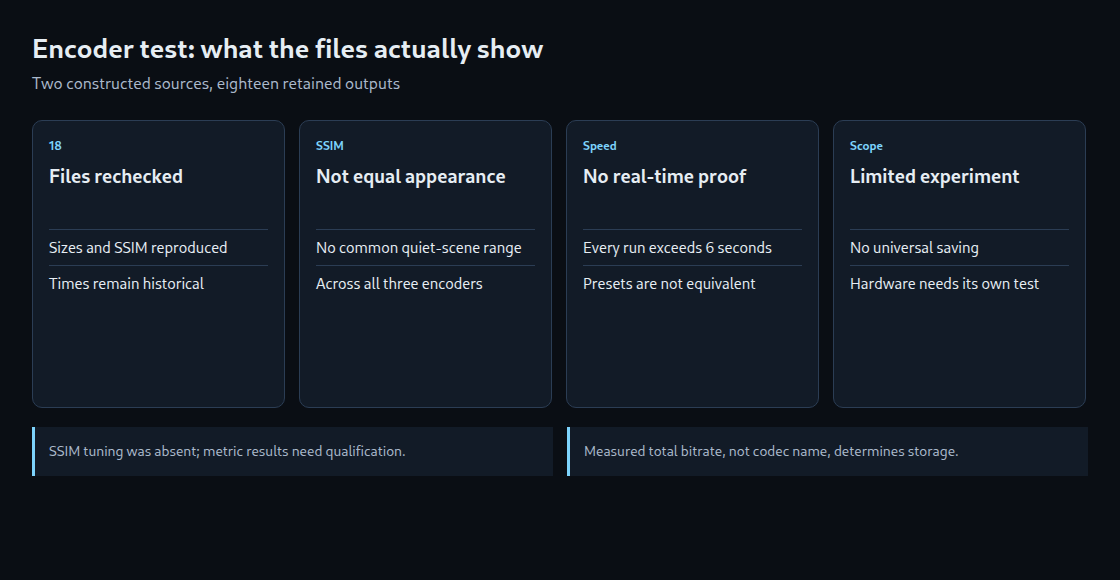
Task: Click the '18' card label
Action: [55, 146]
